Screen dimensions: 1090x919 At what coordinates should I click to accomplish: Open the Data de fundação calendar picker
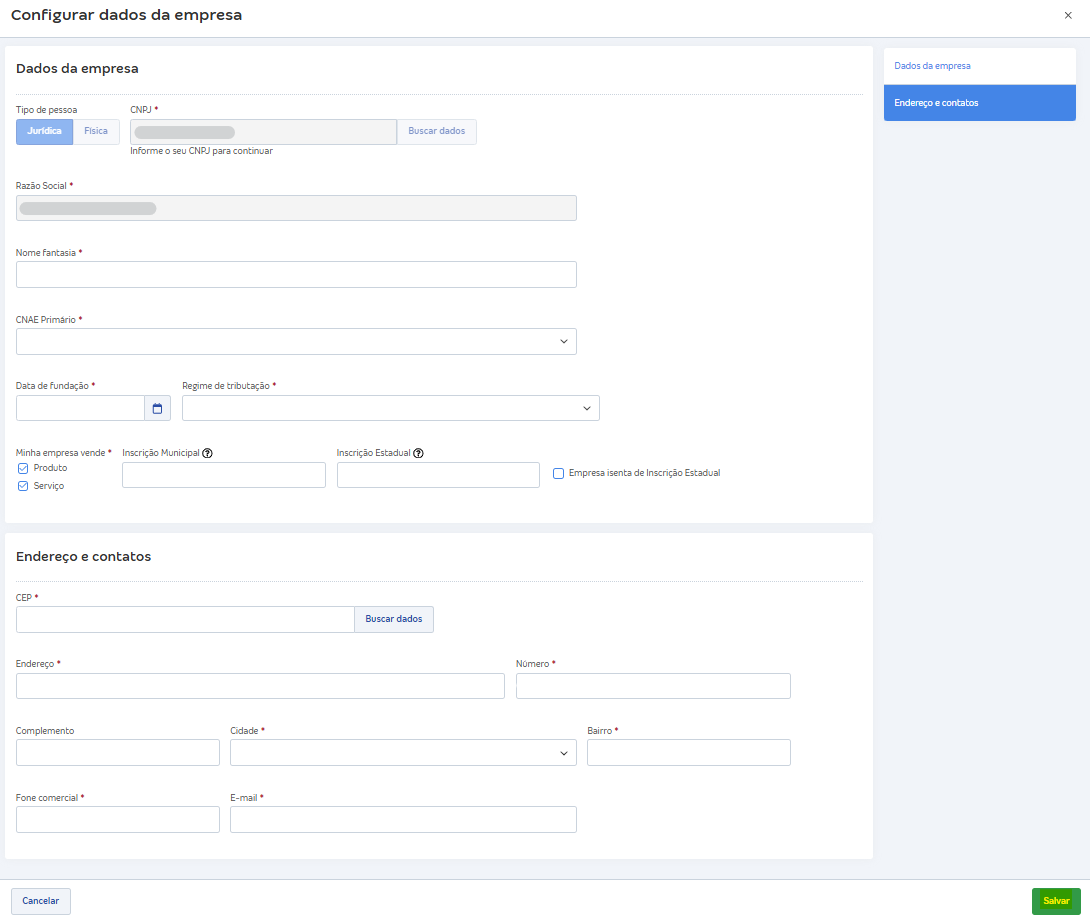point(157,408)
